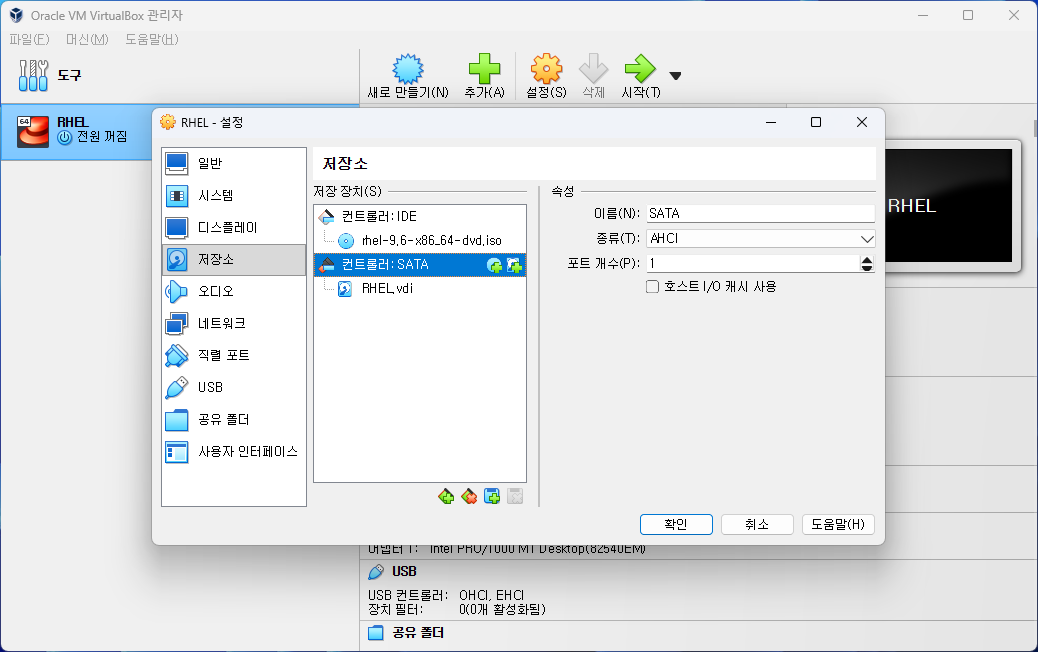Open the 공유 폴더 settings category
Image resolution: width=1038 pixels, height=652 pixels.
(234, 420)
